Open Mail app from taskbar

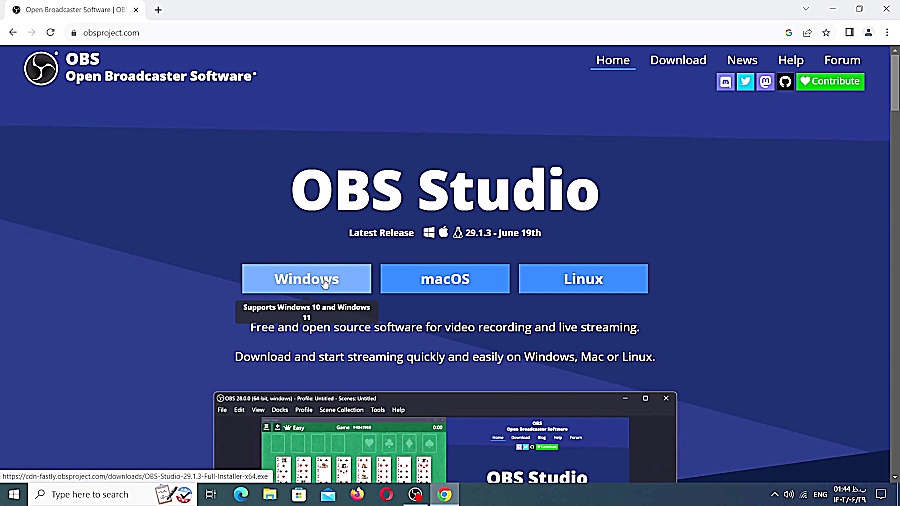click(328, 494)
